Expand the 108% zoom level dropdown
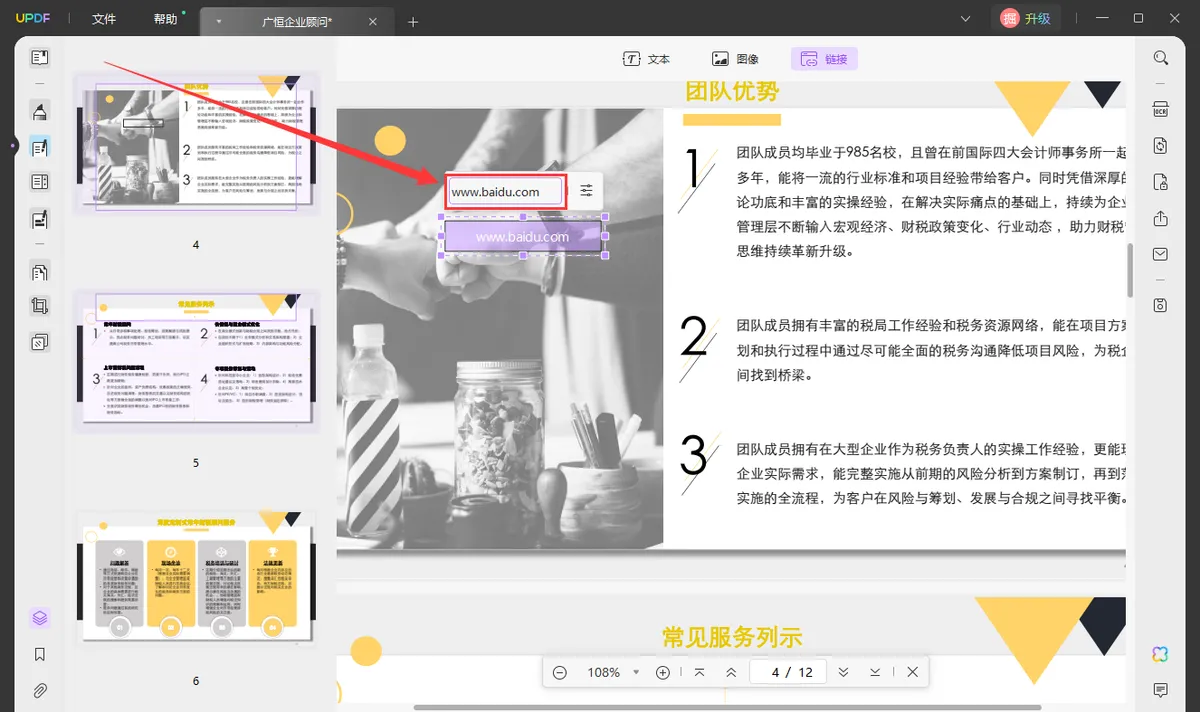Image resolution: width=1200 pixels, height=712 pixels. coord(636,672)
